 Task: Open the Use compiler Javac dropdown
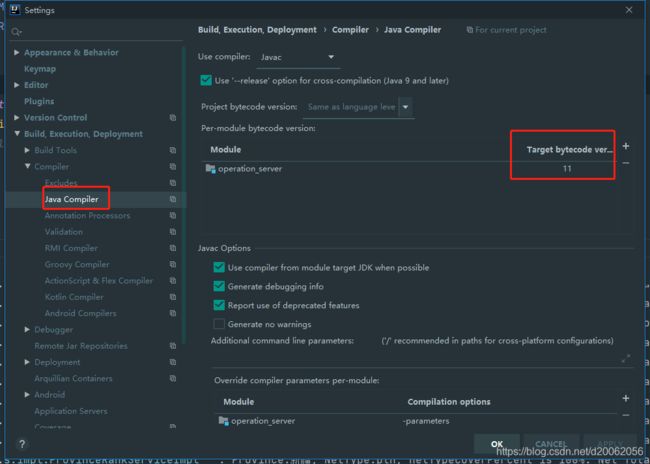point(298,57)
